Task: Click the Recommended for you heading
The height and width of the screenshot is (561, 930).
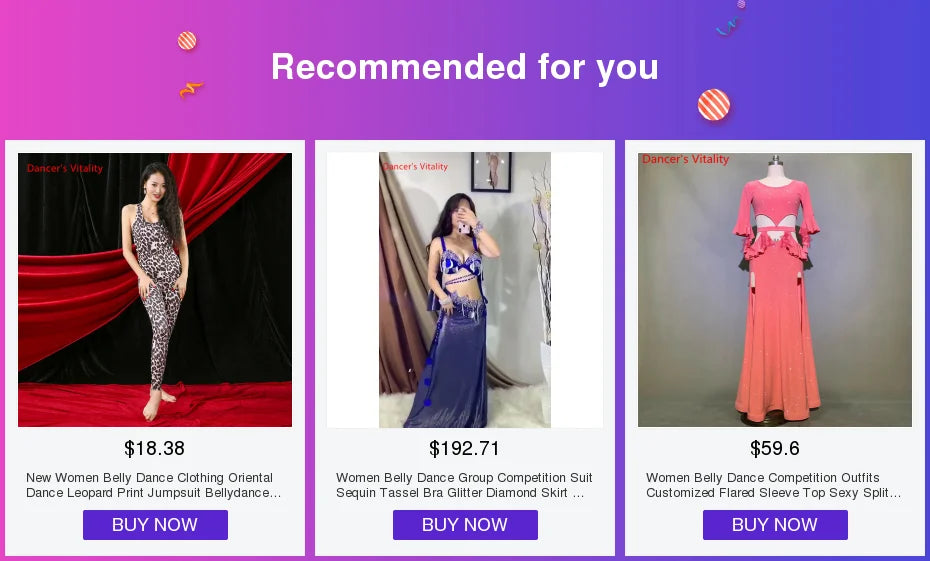Action: tap(465, 67)
